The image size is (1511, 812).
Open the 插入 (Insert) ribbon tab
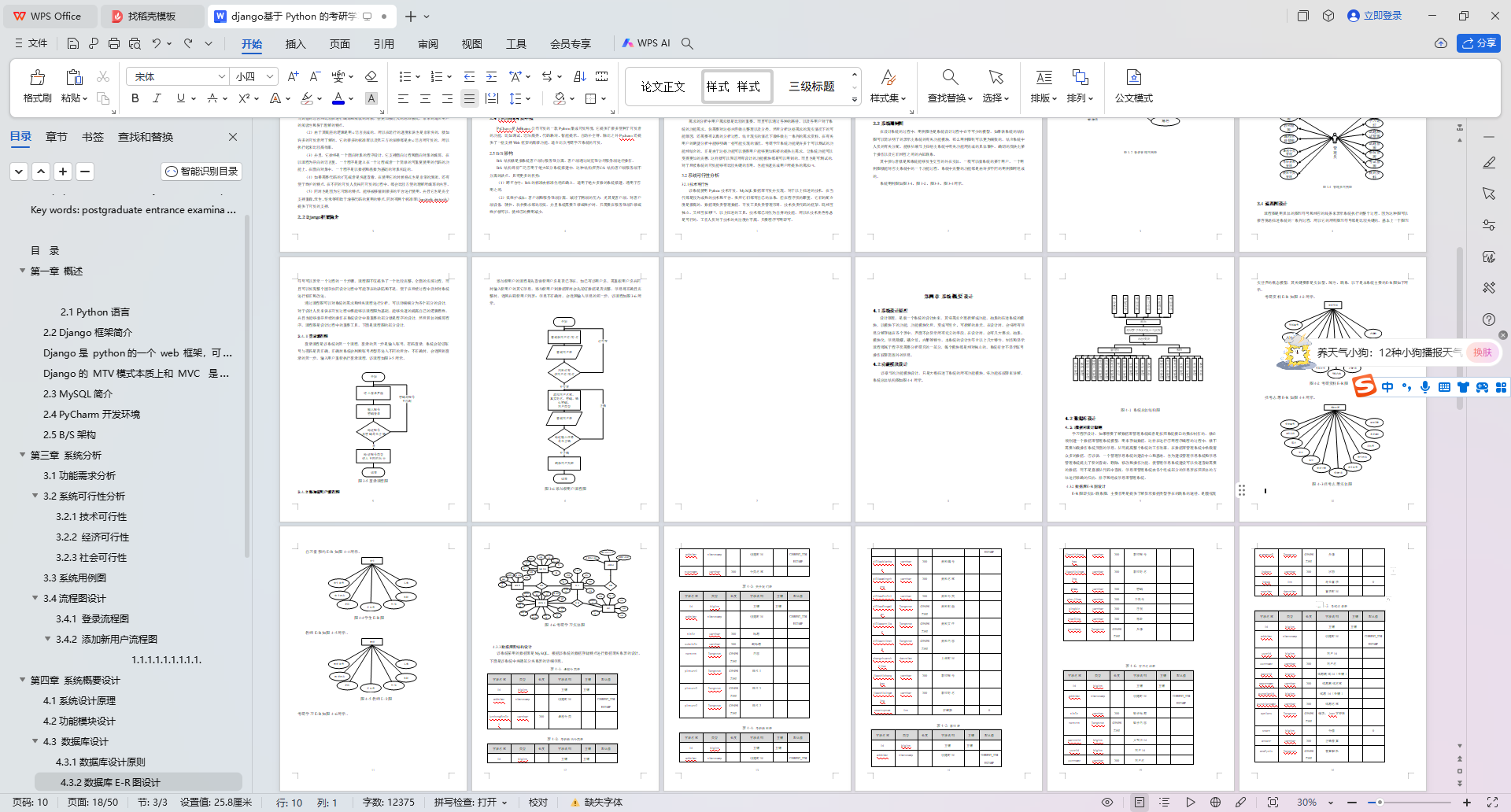pyautogui.click(x=295, y=43)
